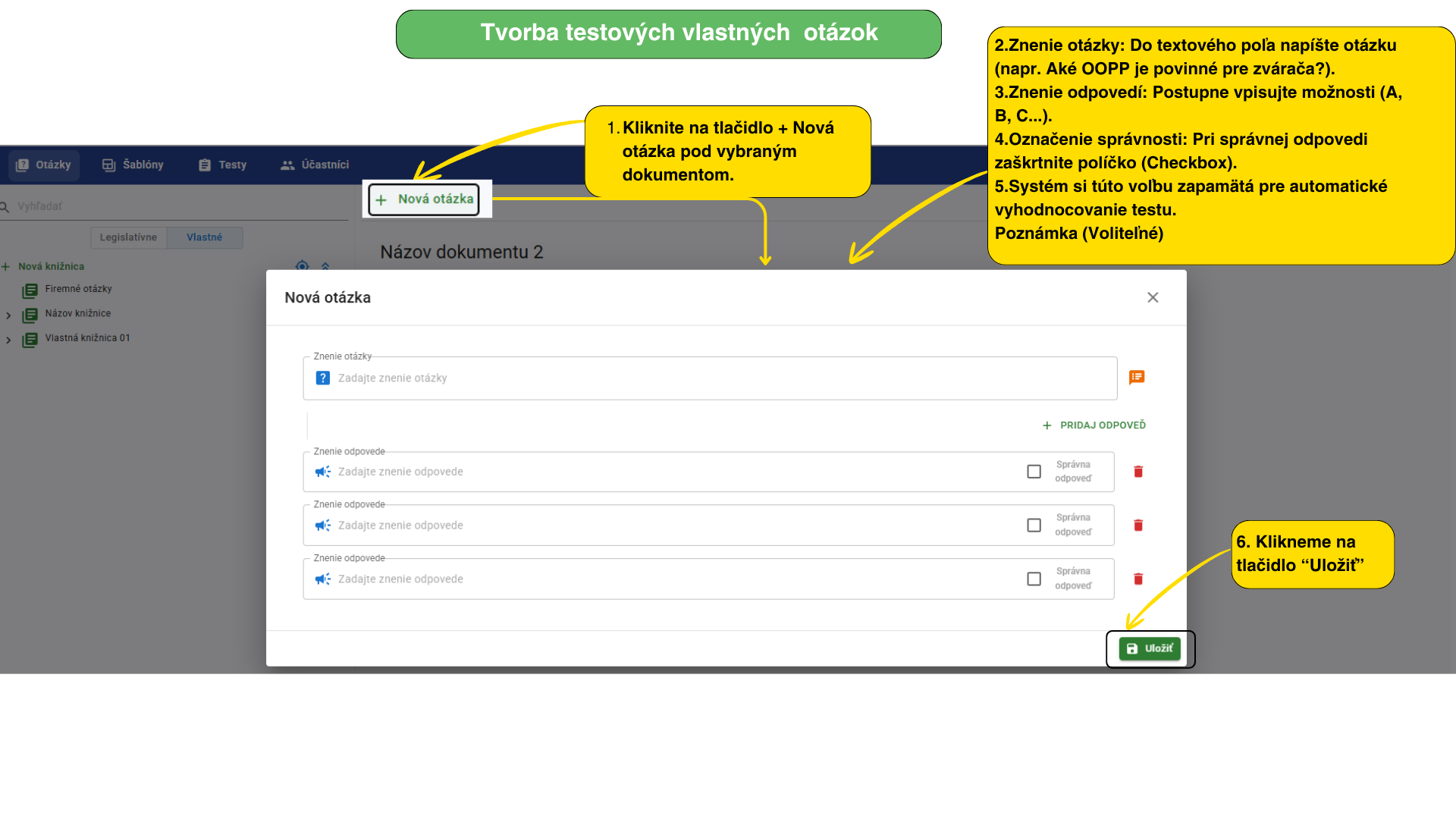Open the Testy tab

[x=222, y=165]
